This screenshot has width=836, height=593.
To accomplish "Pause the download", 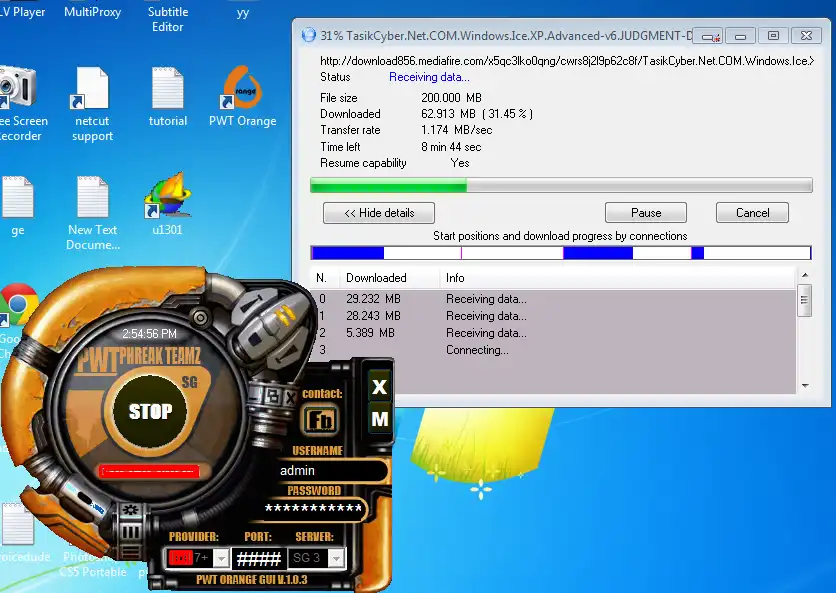I will point(646,213).
